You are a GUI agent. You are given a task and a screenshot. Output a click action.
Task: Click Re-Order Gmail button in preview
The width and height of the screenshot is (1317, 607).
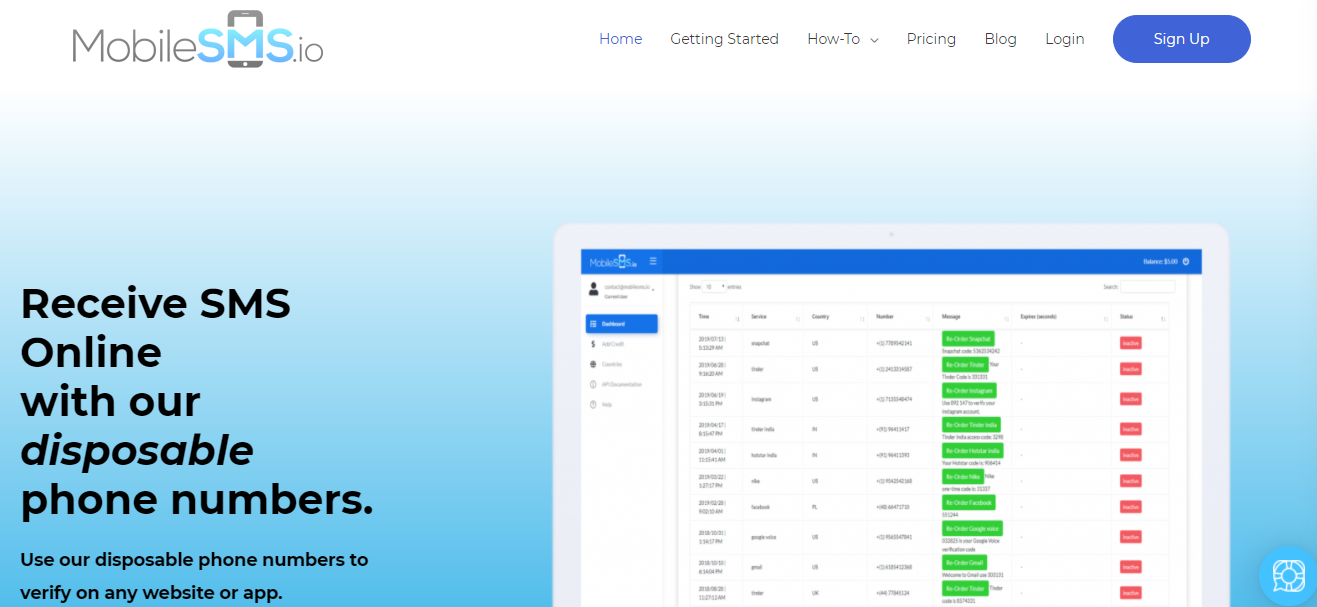[964, 562]
